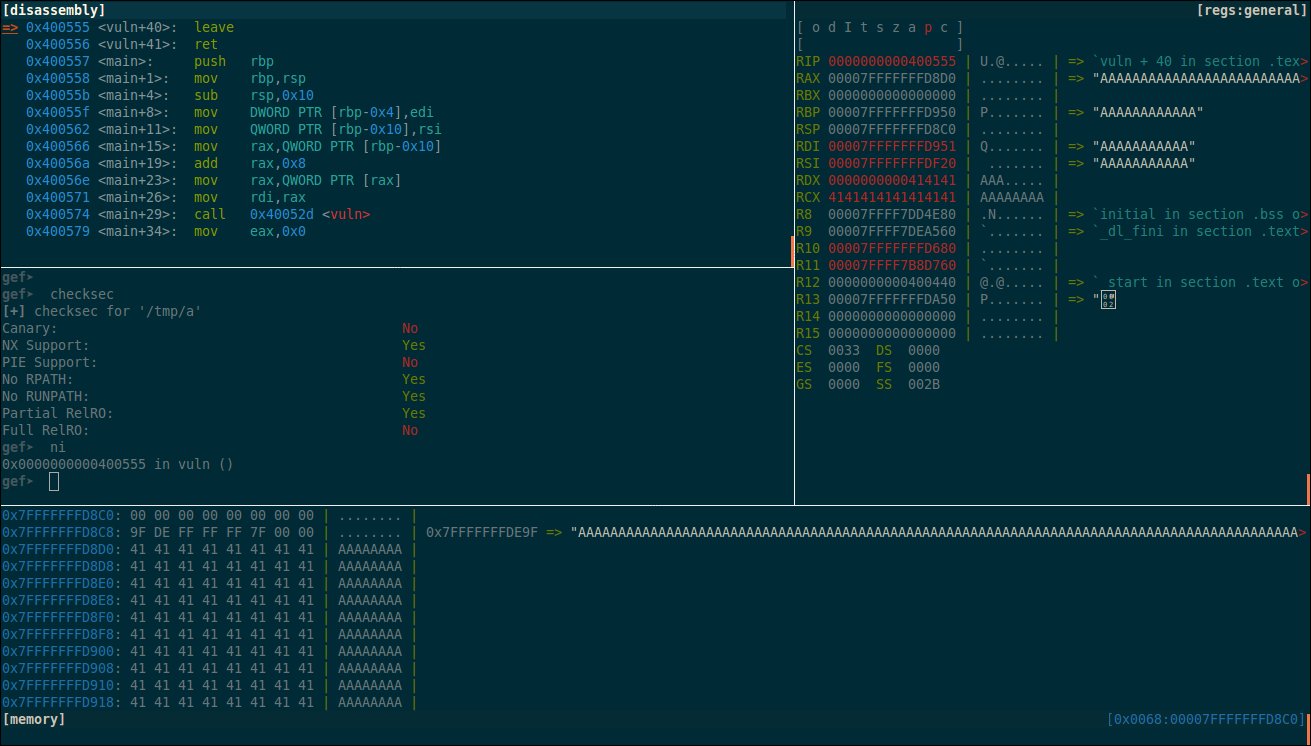Click the R15 register row

928,333
